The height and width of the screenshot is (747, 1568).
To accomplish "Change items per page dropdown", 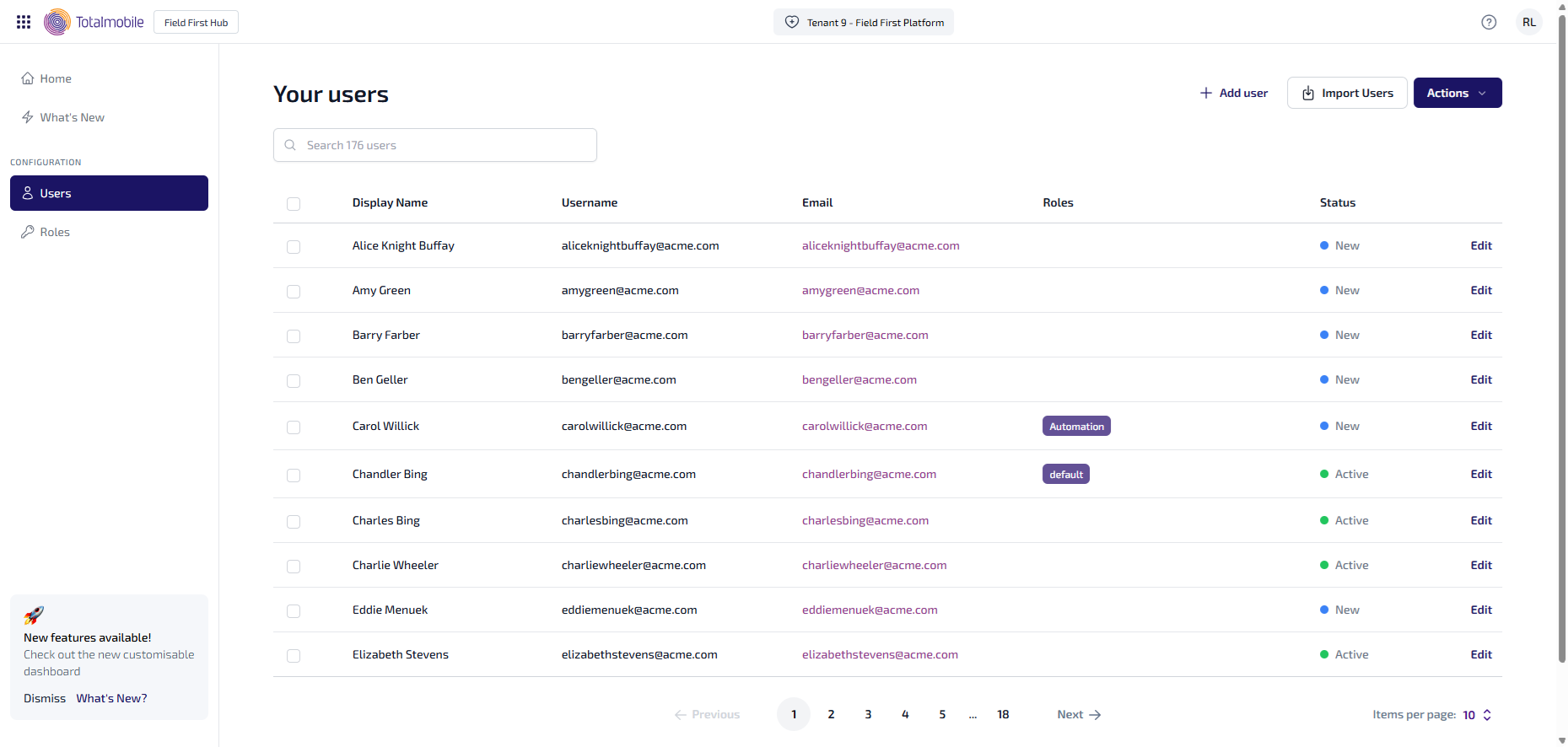I will click(x=1477, y=715).
